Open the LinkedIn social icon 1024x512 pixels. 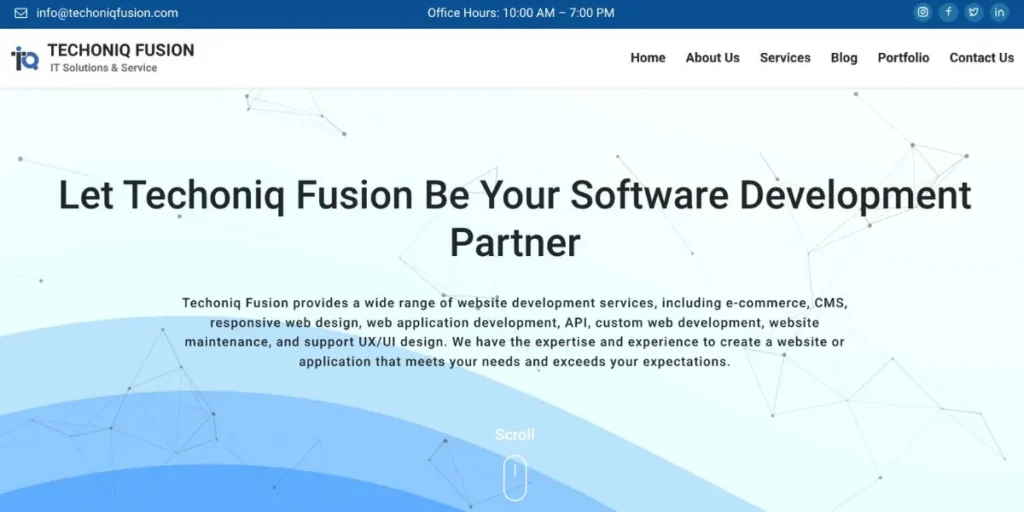coord(999,13)
